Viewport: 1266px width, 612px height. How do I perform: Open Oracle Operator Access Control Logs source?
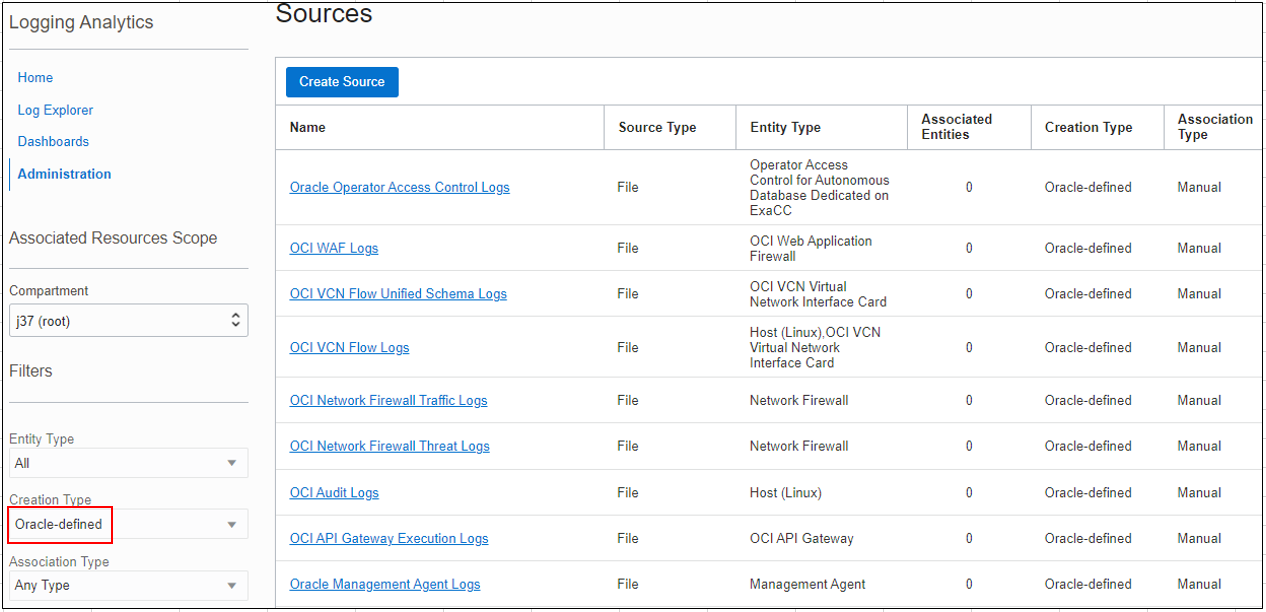(x=400, y=187)
